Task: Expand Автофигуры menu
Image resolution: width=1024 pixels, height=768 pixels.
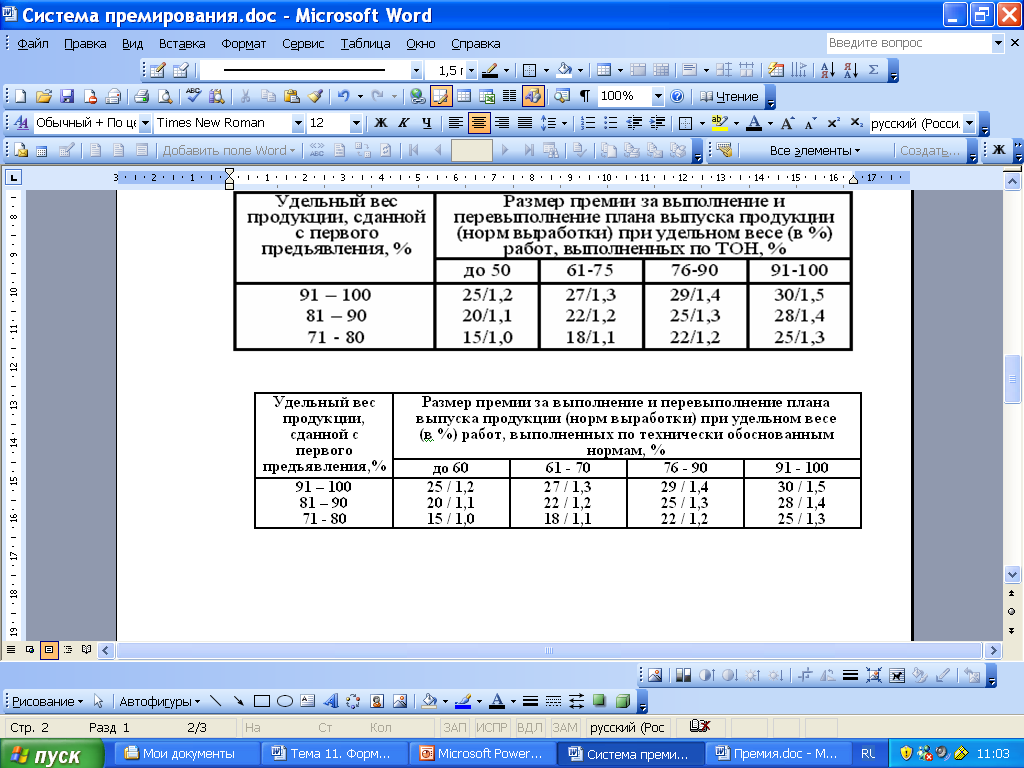Action: [159, 701]
